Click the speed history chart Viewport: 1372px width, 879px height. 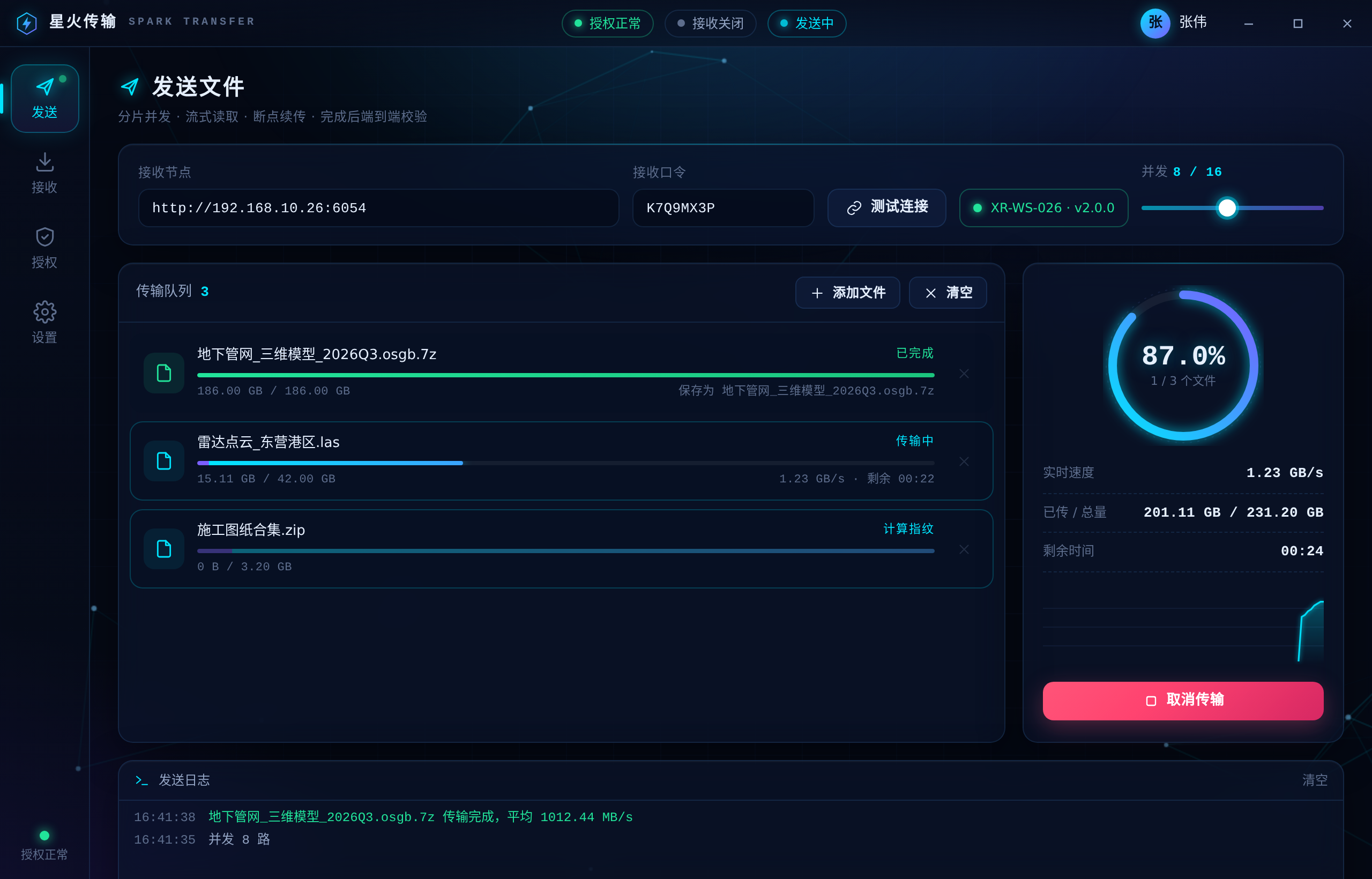1182,627
